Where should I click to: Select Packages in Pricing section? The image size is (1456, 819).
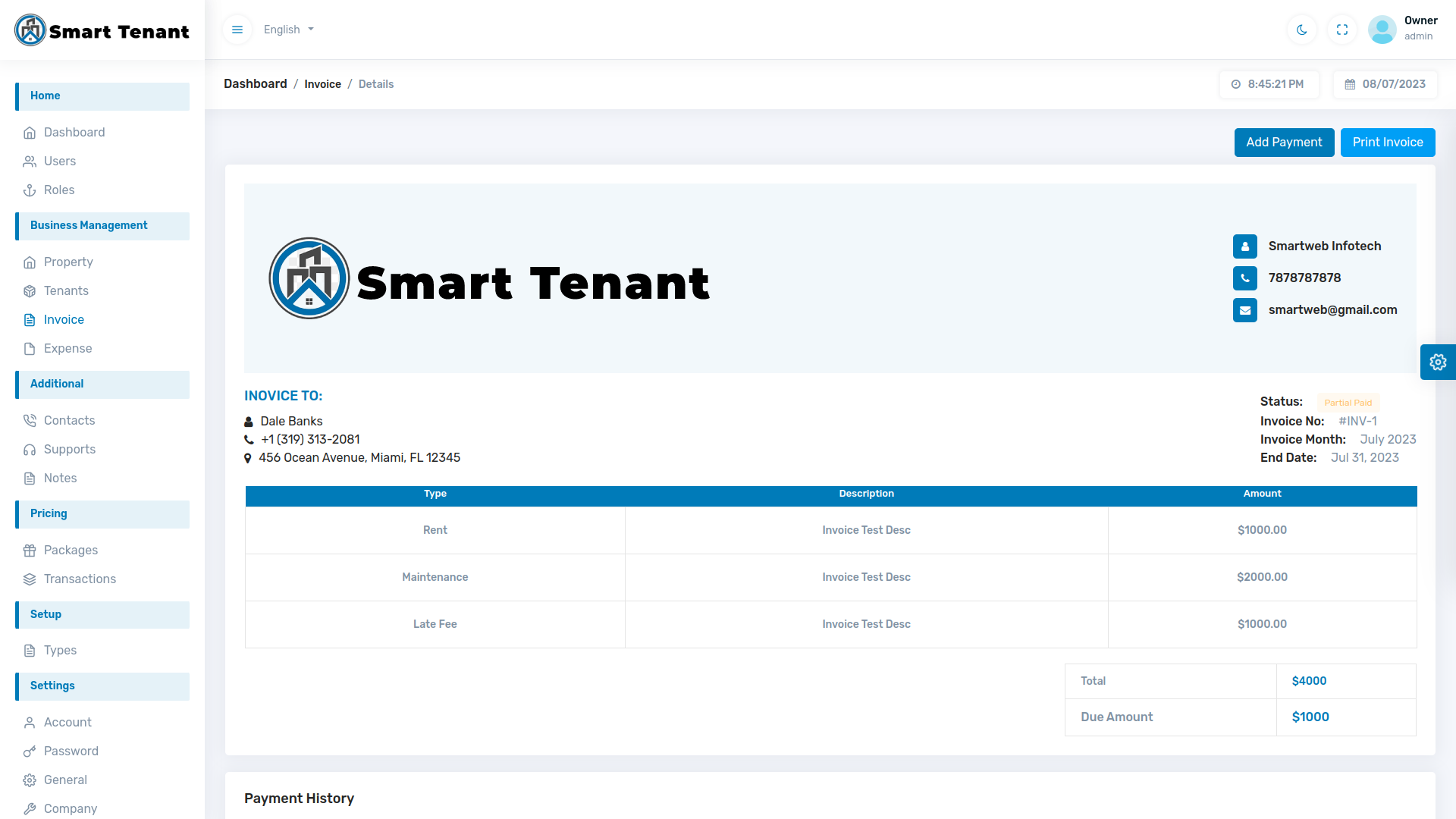coord(71,551)
